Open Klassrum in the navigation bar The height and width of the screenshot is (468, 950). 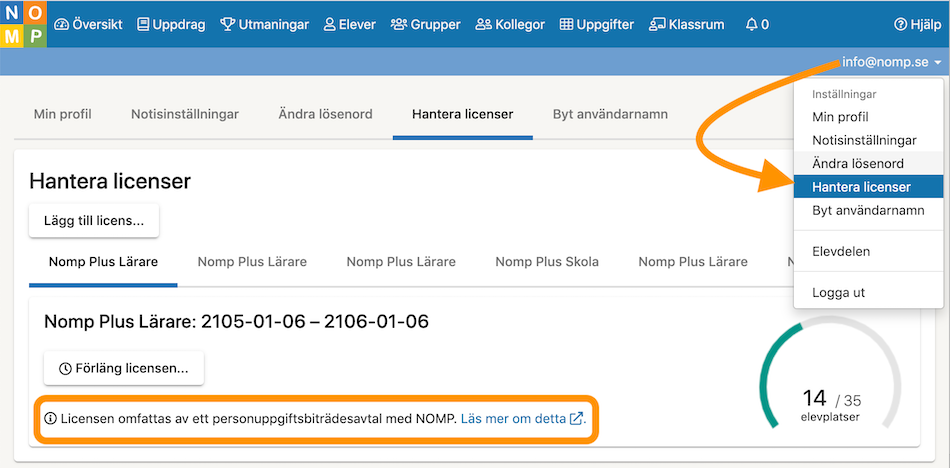click(686, 24)
